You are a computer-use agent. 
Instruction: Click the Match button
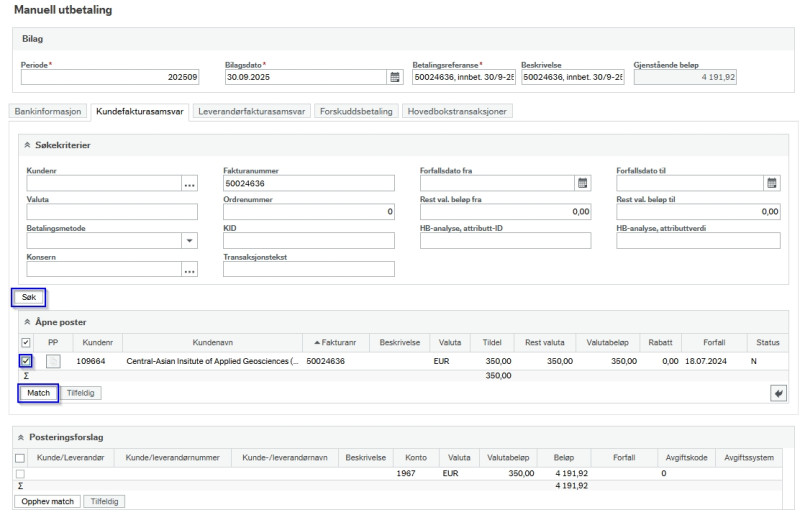pos(38,393)
